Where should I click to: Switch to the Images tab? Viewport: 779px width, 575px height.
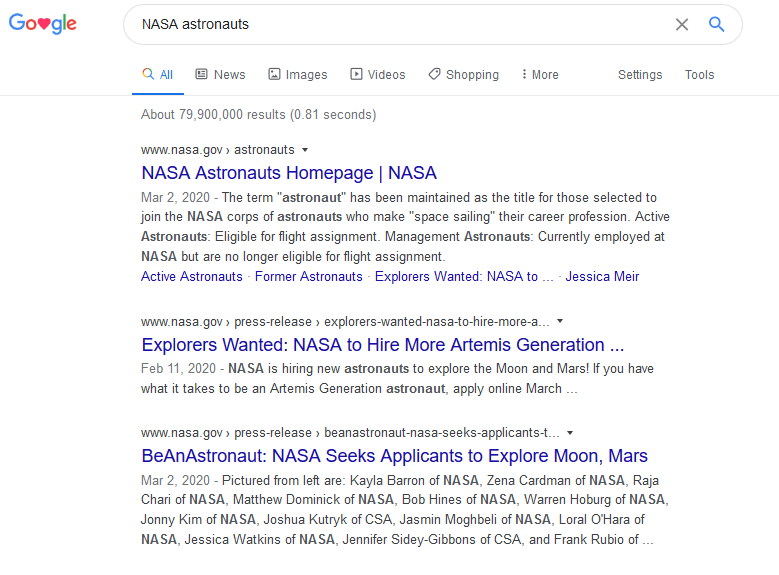coord(298,75)
